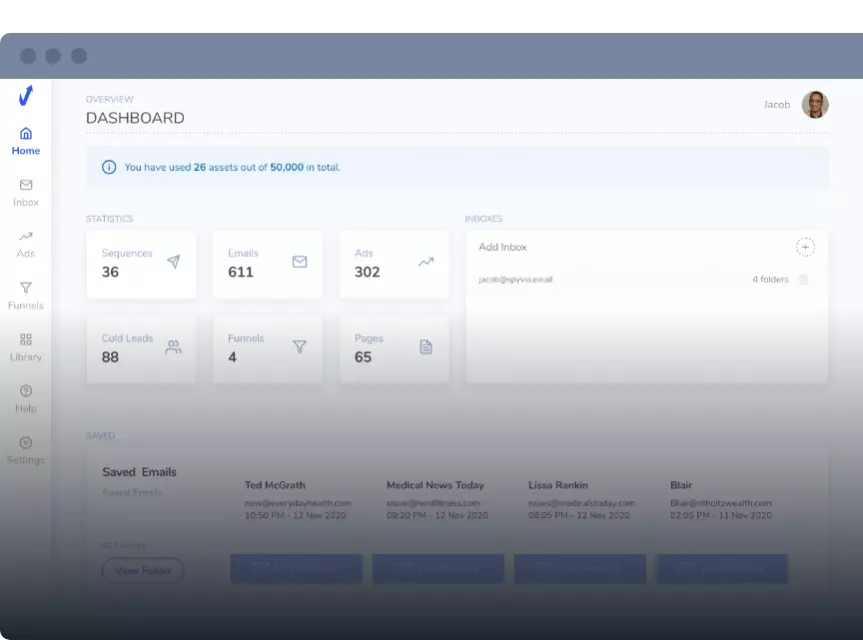Open the Library section in sidebar

tap(26, 348)
